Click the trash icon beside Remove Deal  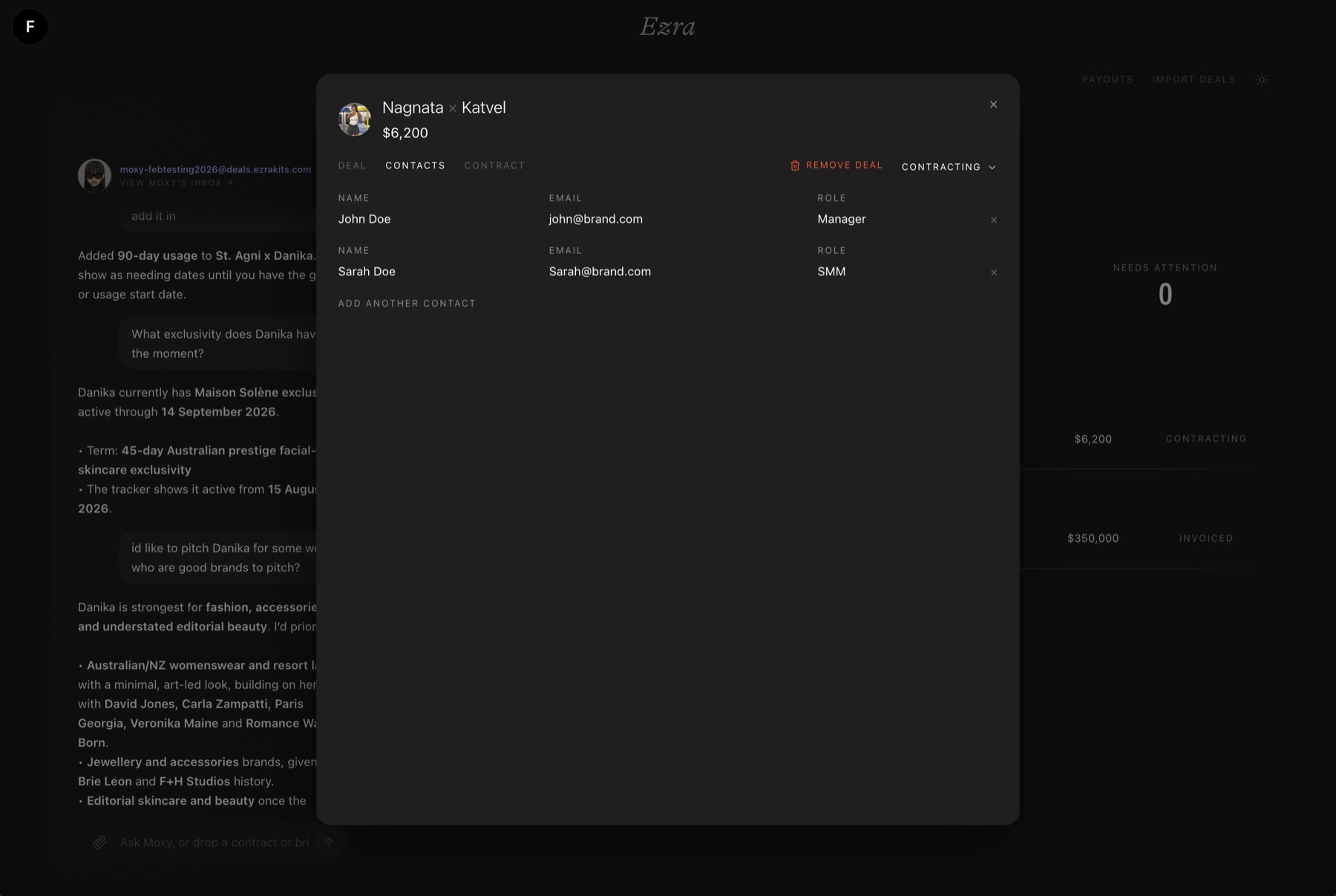795,166
